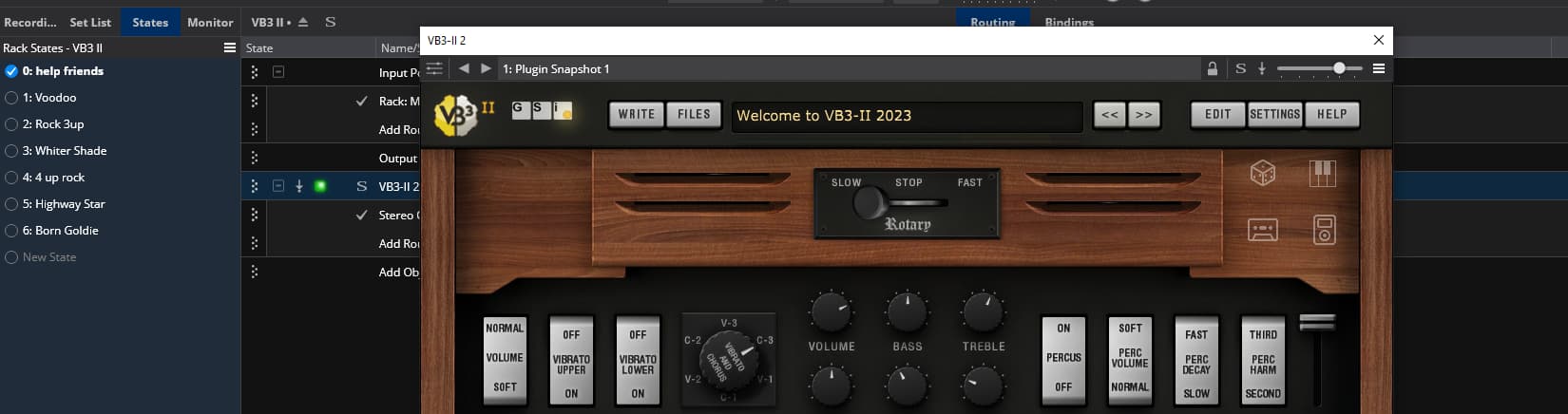
Task: Click the << previous preset button
Action: point(1109,115)
